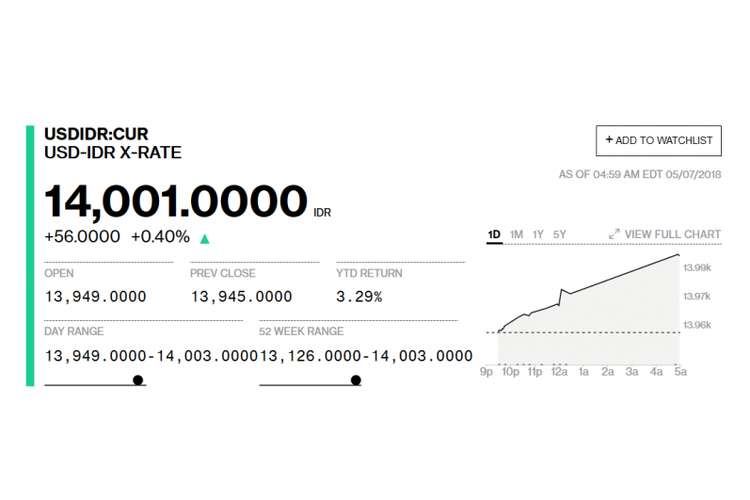The height and width of the screenshot is (500, 750).
Task: Click the YTD Return value 3.29%
Action: point(359,297)
